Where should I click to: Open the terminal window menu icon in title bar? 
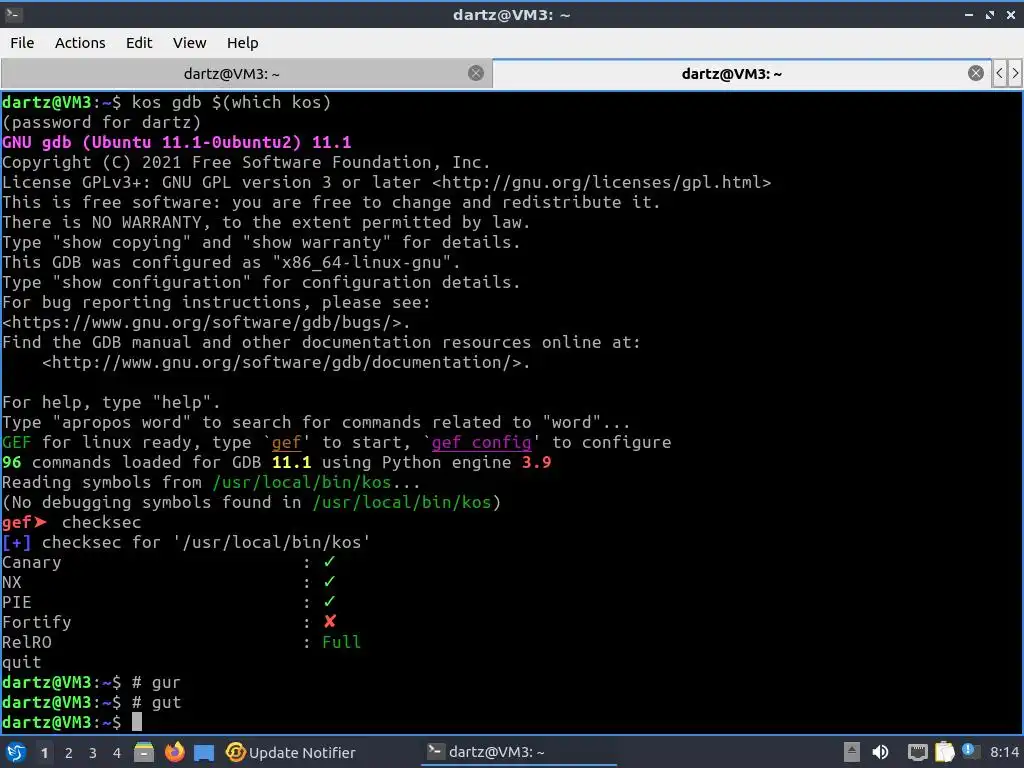click(12, 14)
